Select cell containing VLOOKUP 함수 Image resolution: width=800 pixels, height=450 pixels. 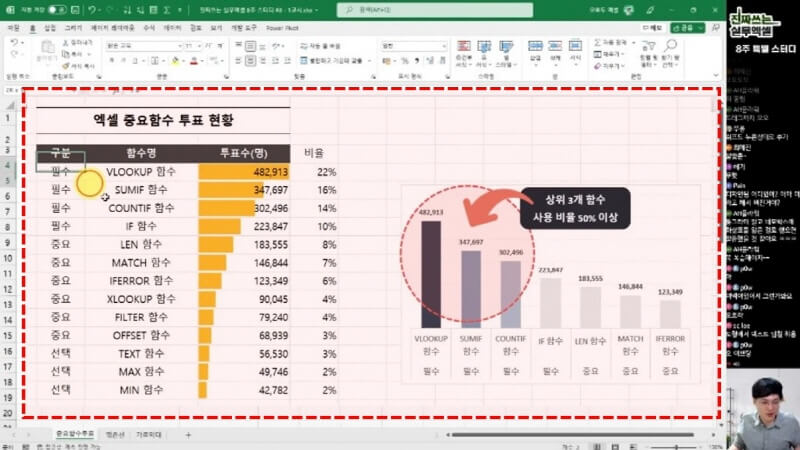pos(141,172)
